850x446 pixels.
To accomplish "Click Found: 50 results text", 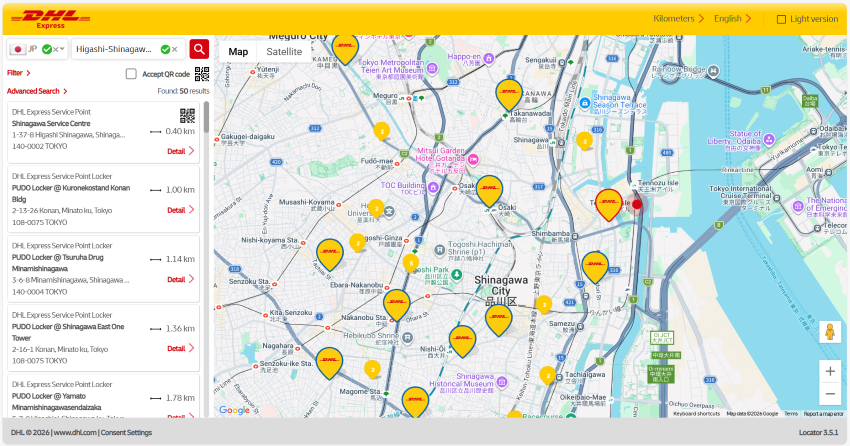I will (x=183, y=91).
